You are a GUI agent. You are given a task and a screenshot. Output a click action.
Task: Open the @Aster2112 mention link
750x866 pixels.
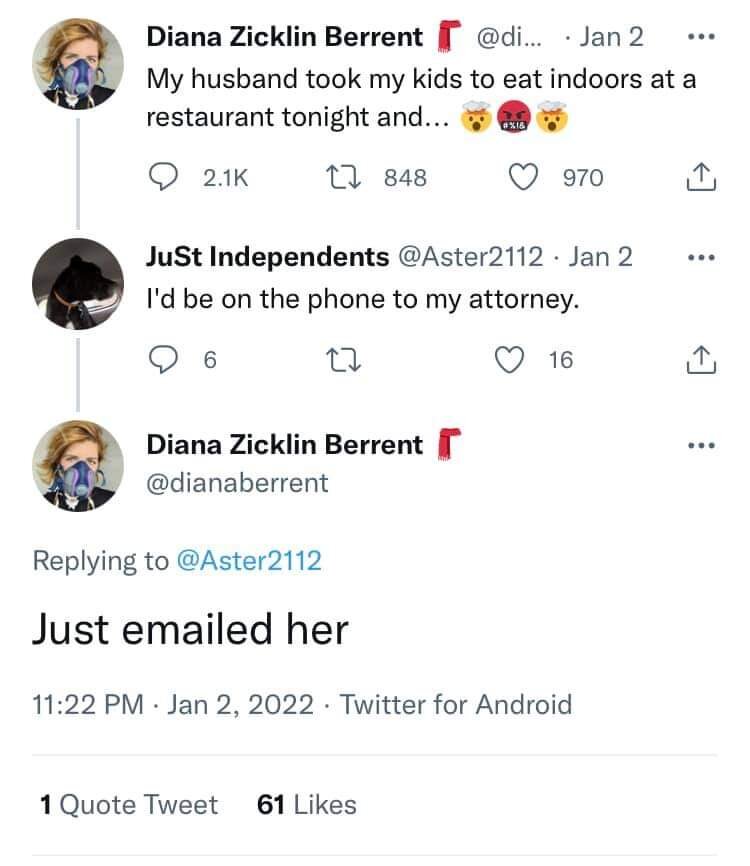pos(248,560)
